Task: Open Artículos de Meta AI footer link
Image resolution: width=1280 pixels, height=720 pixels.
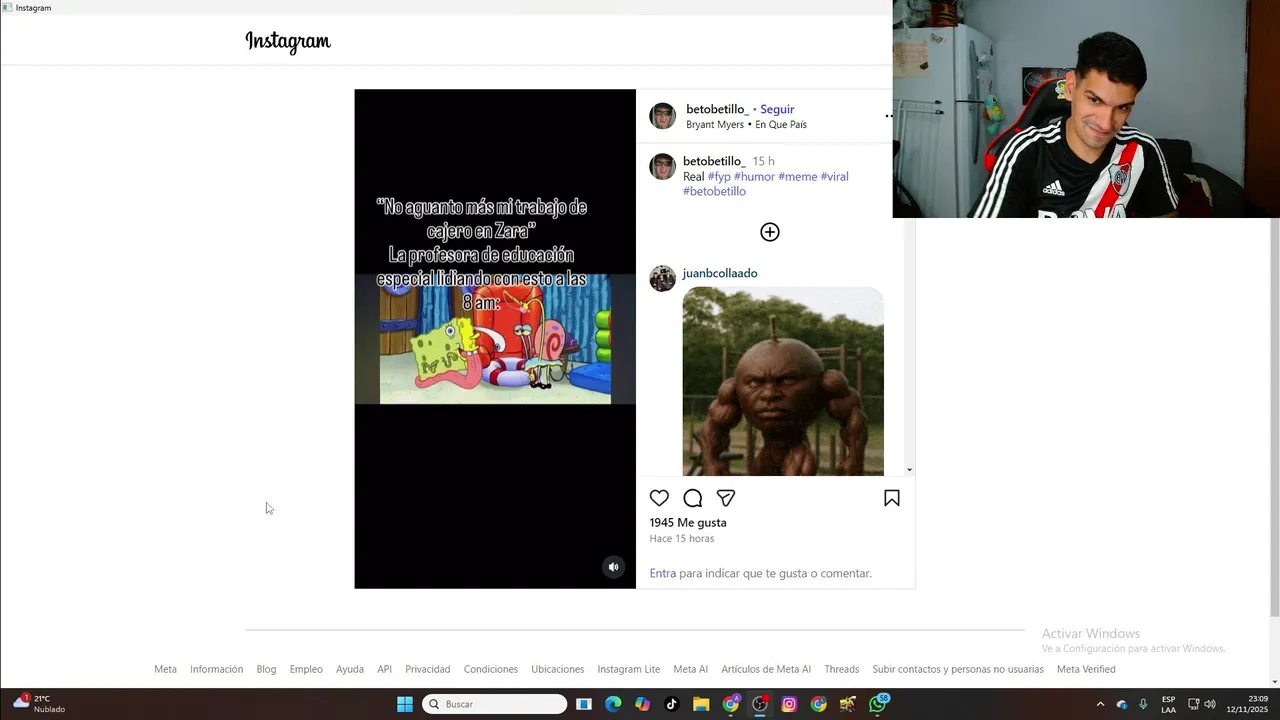Action: click(x=766, y=669)
